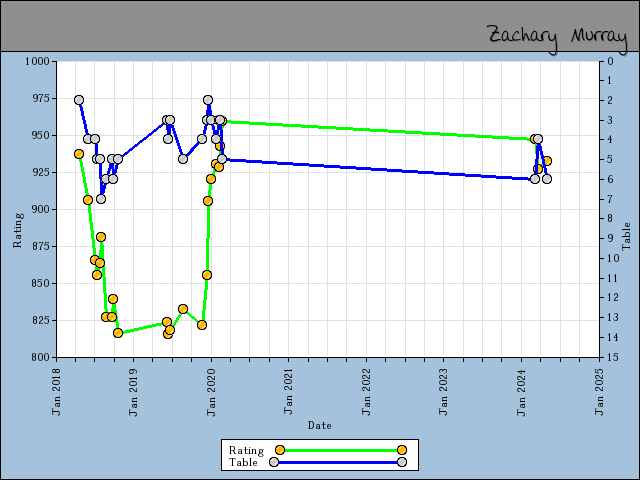Click the green line sample in legend
The image size is (640, 480).
coord(340,450)
